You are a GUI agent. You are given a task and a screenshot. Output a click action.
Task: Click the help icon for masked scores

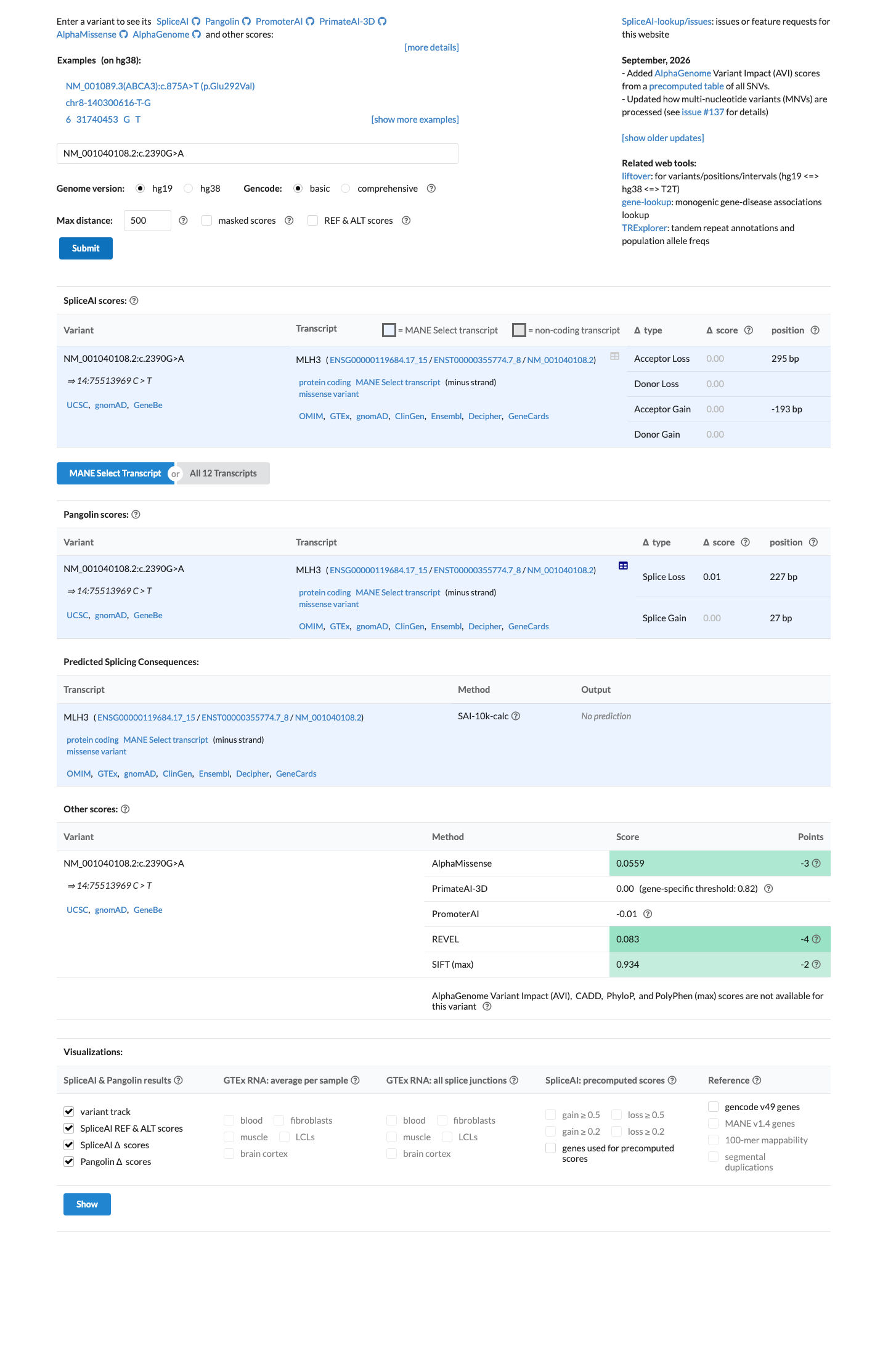coord(289,221)
